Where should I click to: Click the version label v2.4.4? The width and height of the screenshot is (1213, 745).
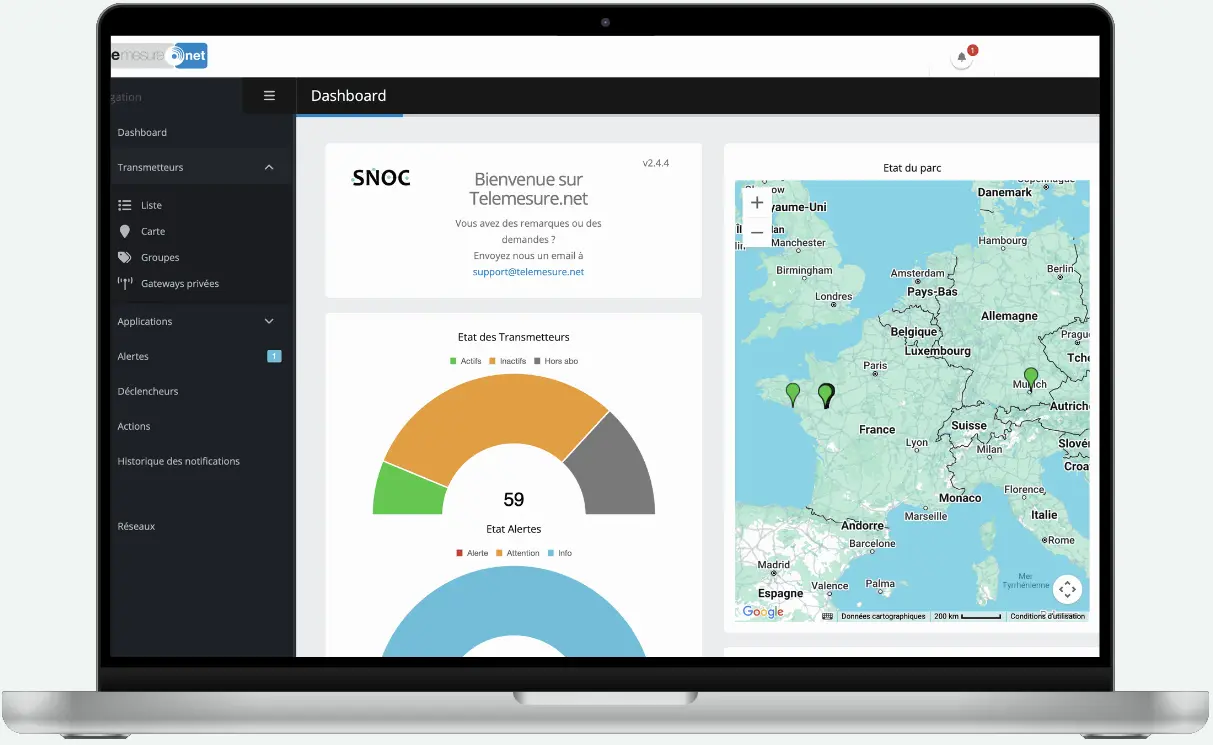tap(656, 162)
